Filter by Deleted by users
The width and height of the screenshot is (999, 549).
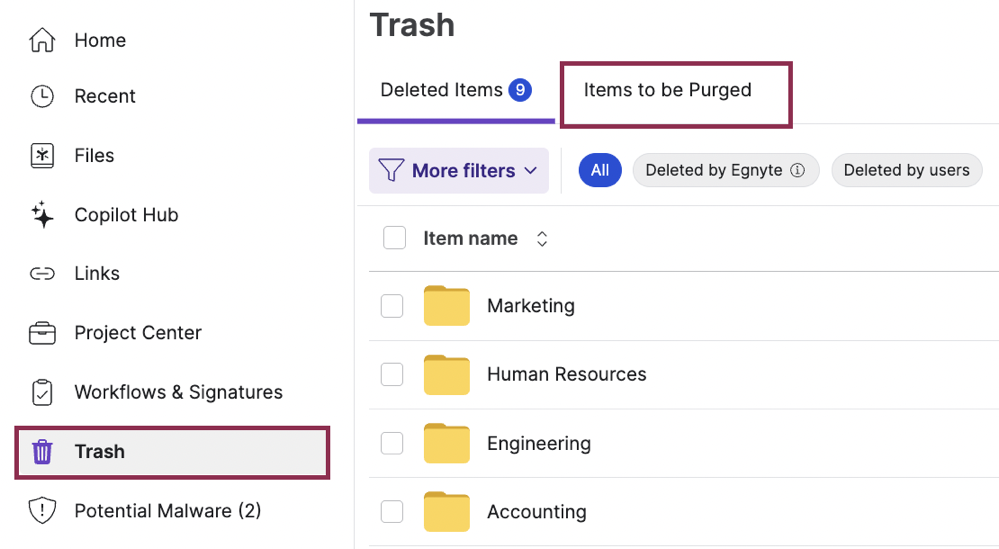coord(906,170)
